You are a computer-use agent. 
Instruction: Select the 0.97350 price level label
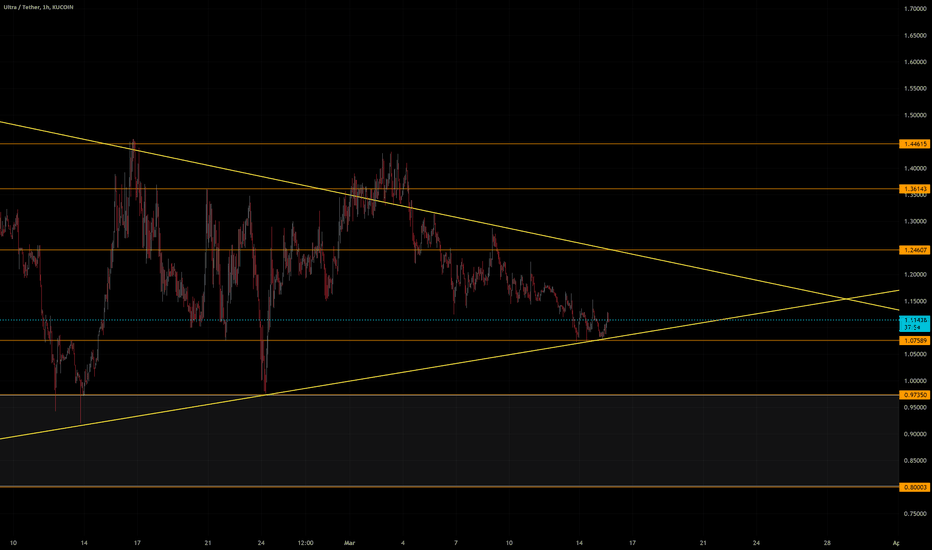point(915,395)
